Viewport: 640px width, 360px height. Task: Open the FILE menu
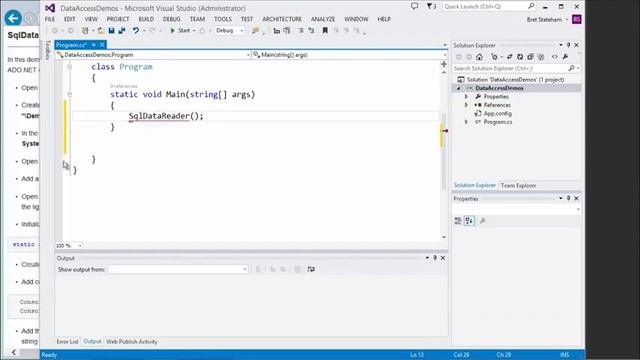tap(50, 19)
